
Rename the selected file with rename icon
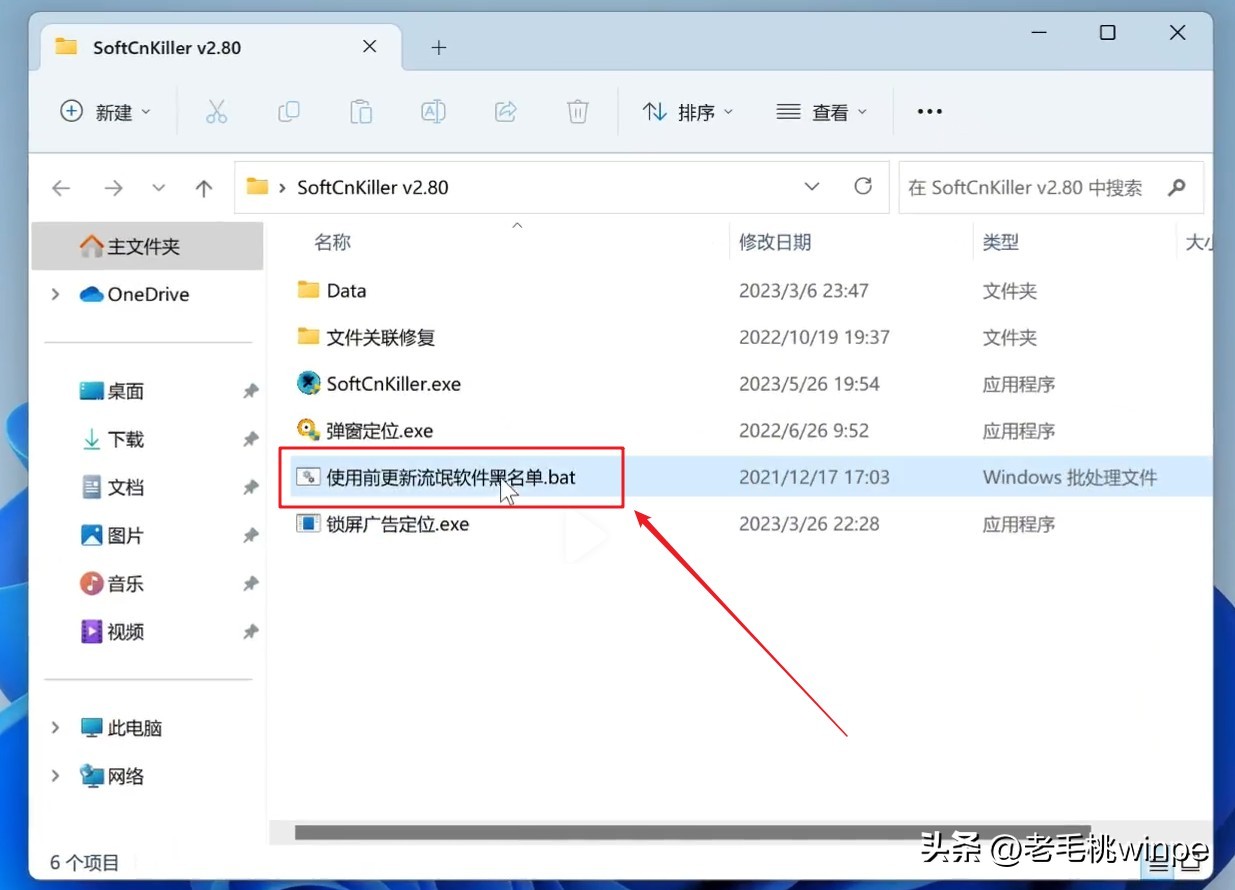click(433, 111)
